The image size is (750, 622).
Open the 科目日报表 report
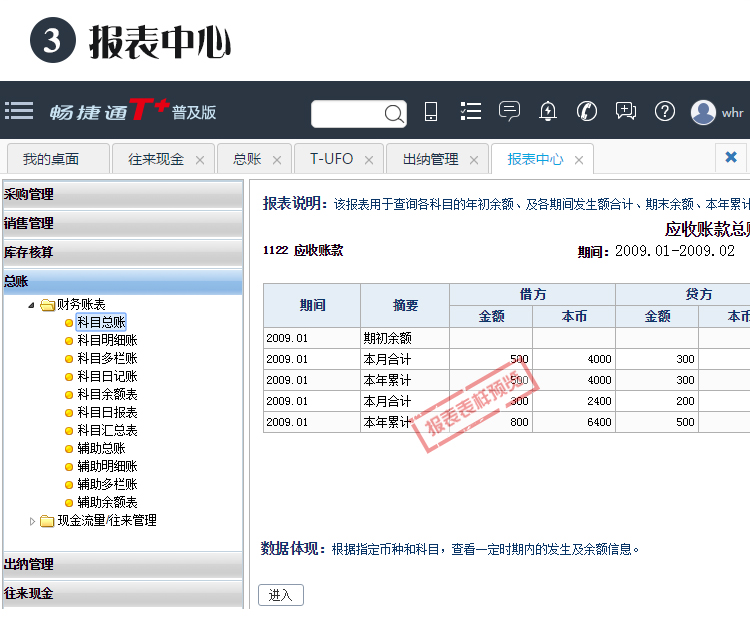click(x=107, y=412)
